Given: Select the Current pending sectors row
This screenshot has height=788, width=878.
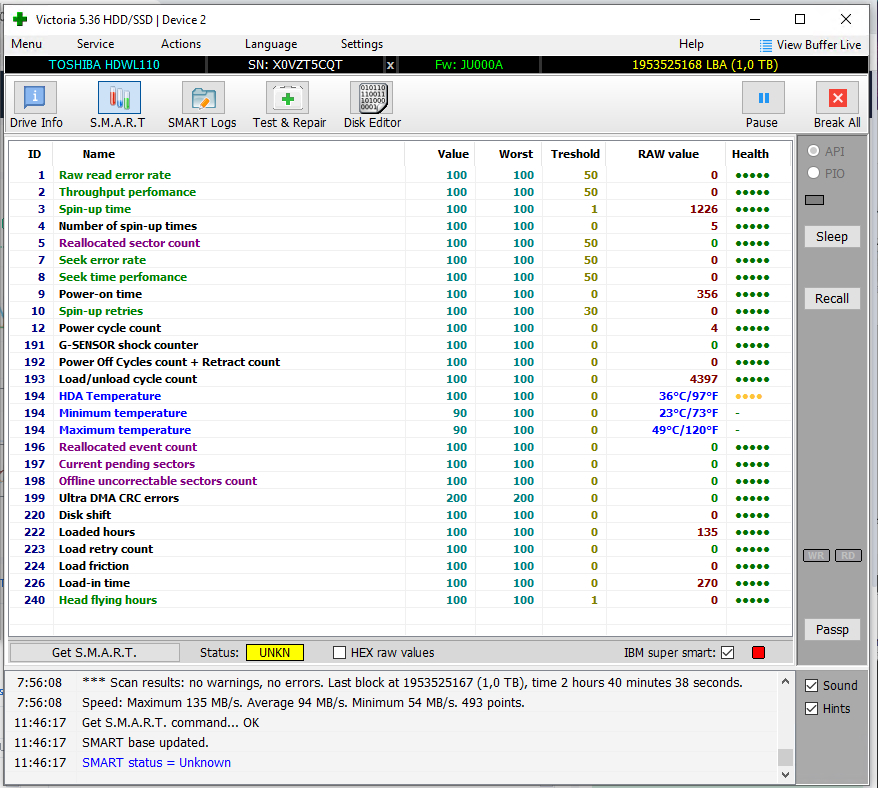Looking at the screenshot, I should click(400, 464).
